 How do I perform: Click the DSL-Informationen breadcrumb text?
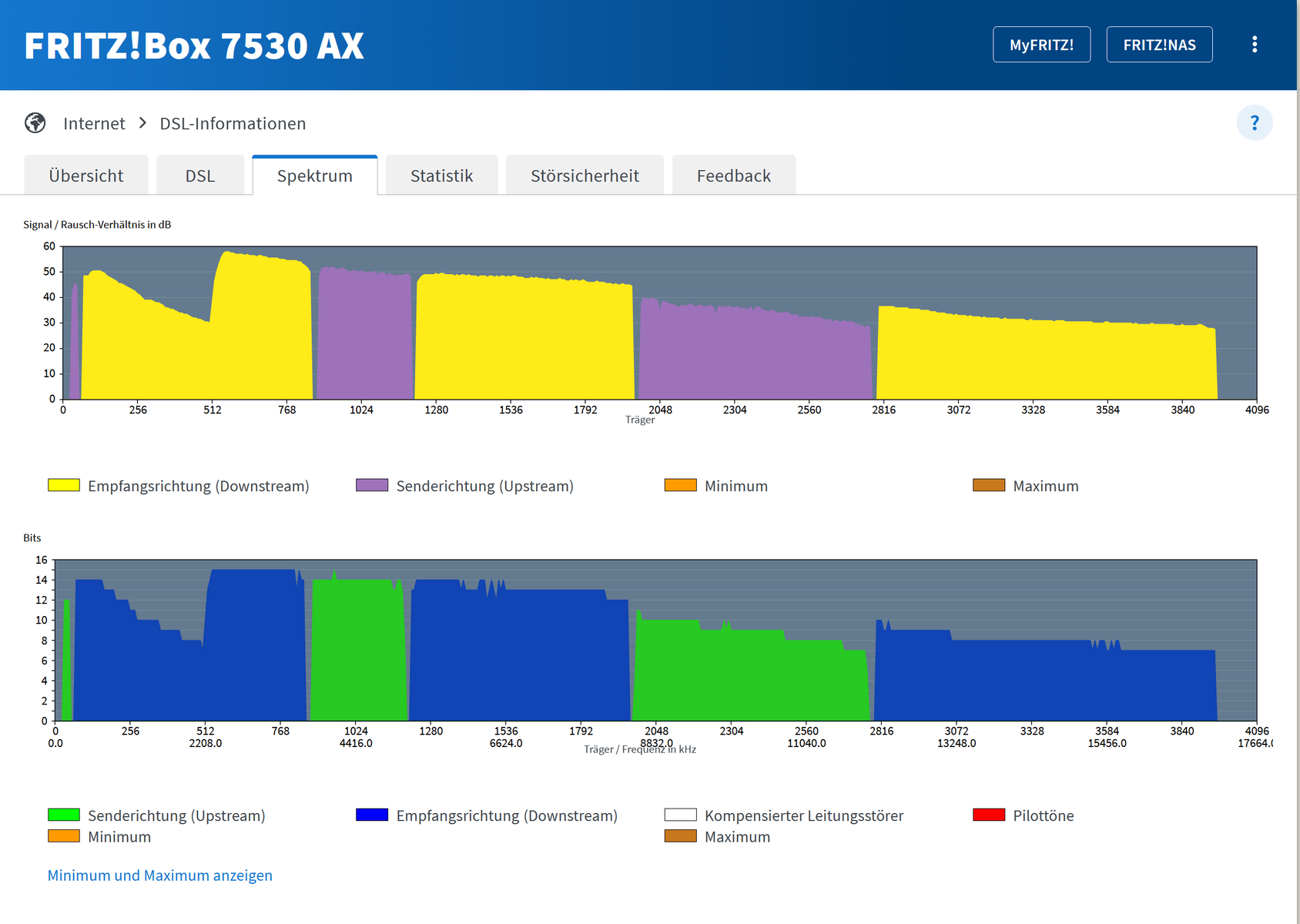point(233,123)
